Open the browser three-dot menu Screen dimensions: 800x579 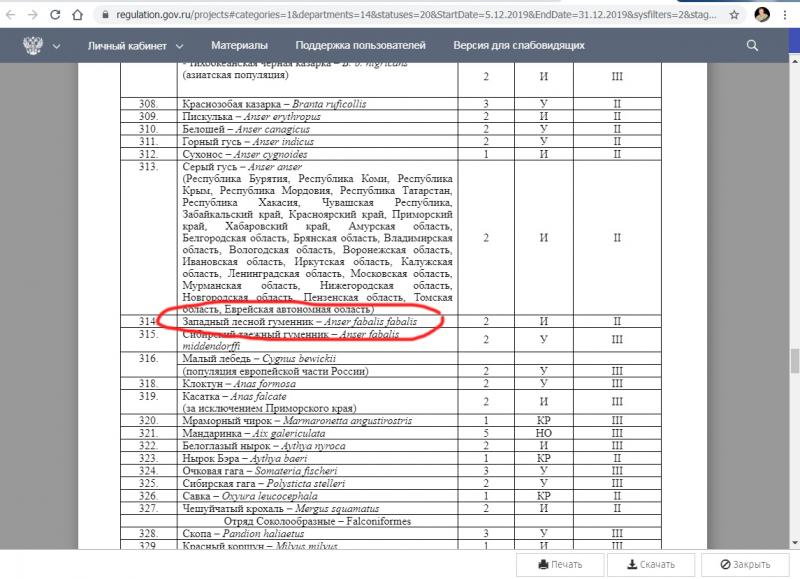click(785, 15)
